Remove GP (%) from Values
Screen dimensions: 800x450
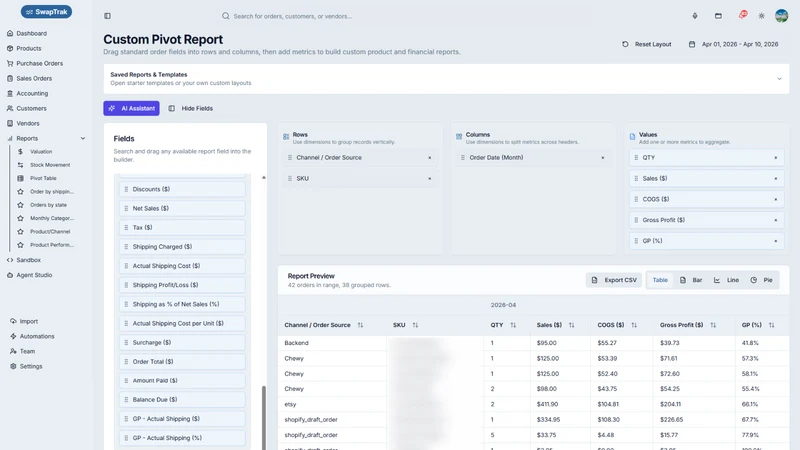776,241
